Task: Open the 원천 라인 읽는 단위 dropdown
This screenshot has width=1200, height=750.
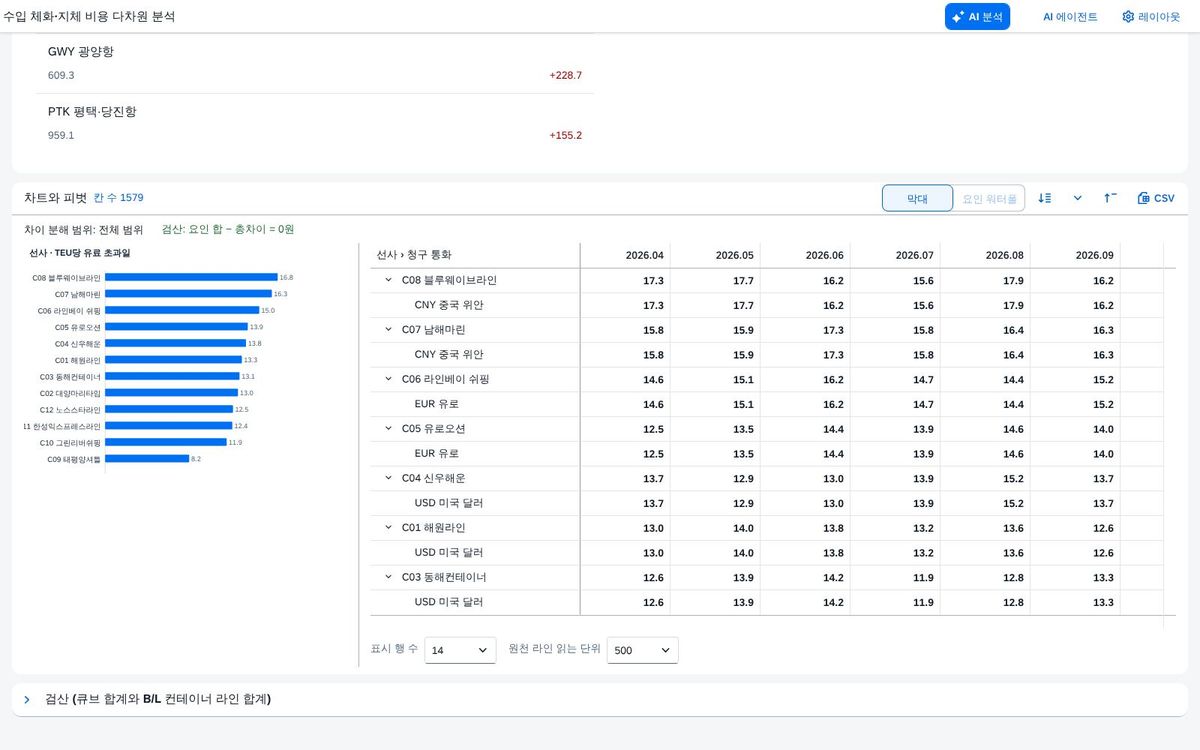Action: [643, 650]
